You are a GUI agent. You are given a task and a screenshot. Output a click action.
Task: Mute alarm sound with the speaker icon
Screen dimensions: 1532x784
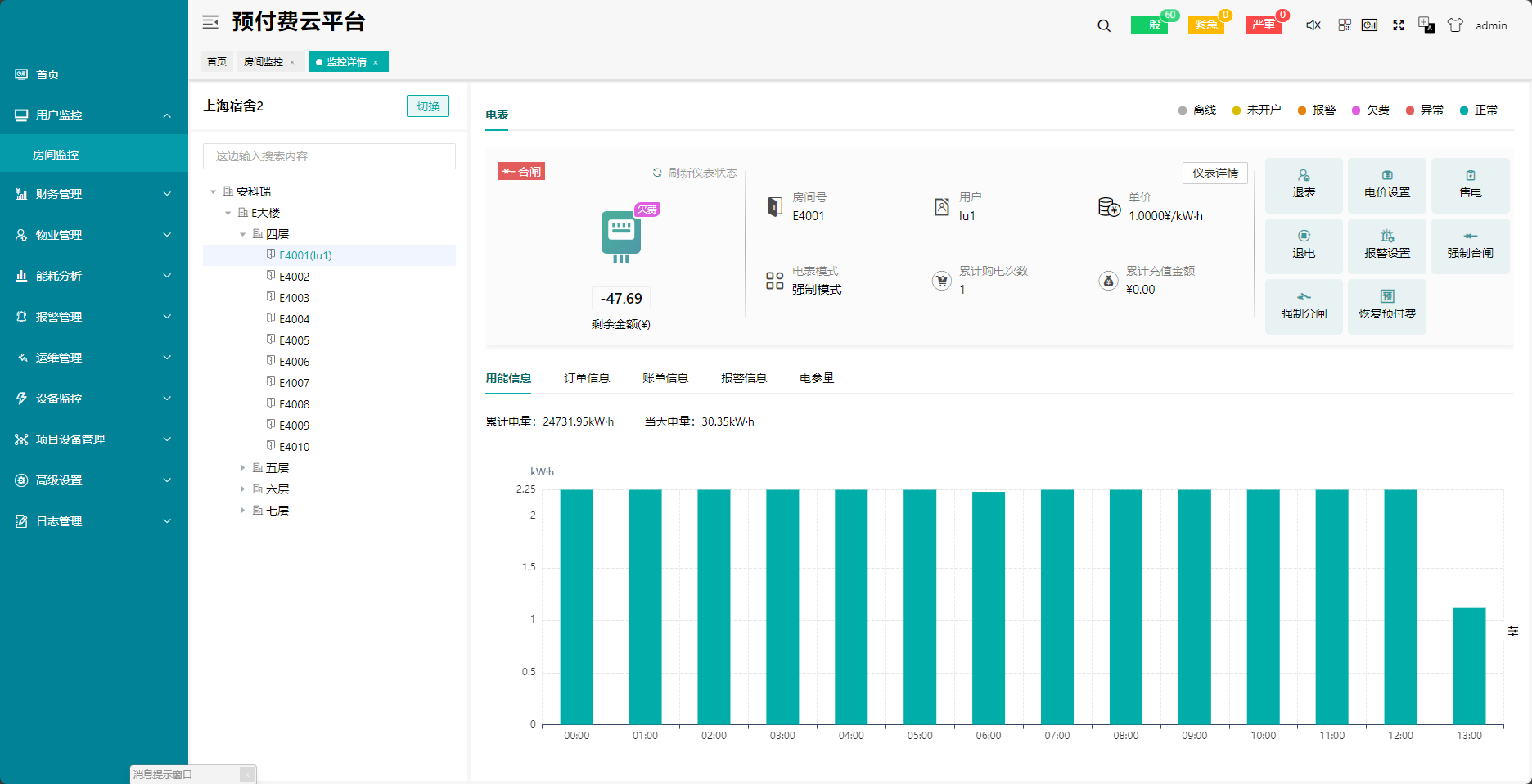[1313, 25]
